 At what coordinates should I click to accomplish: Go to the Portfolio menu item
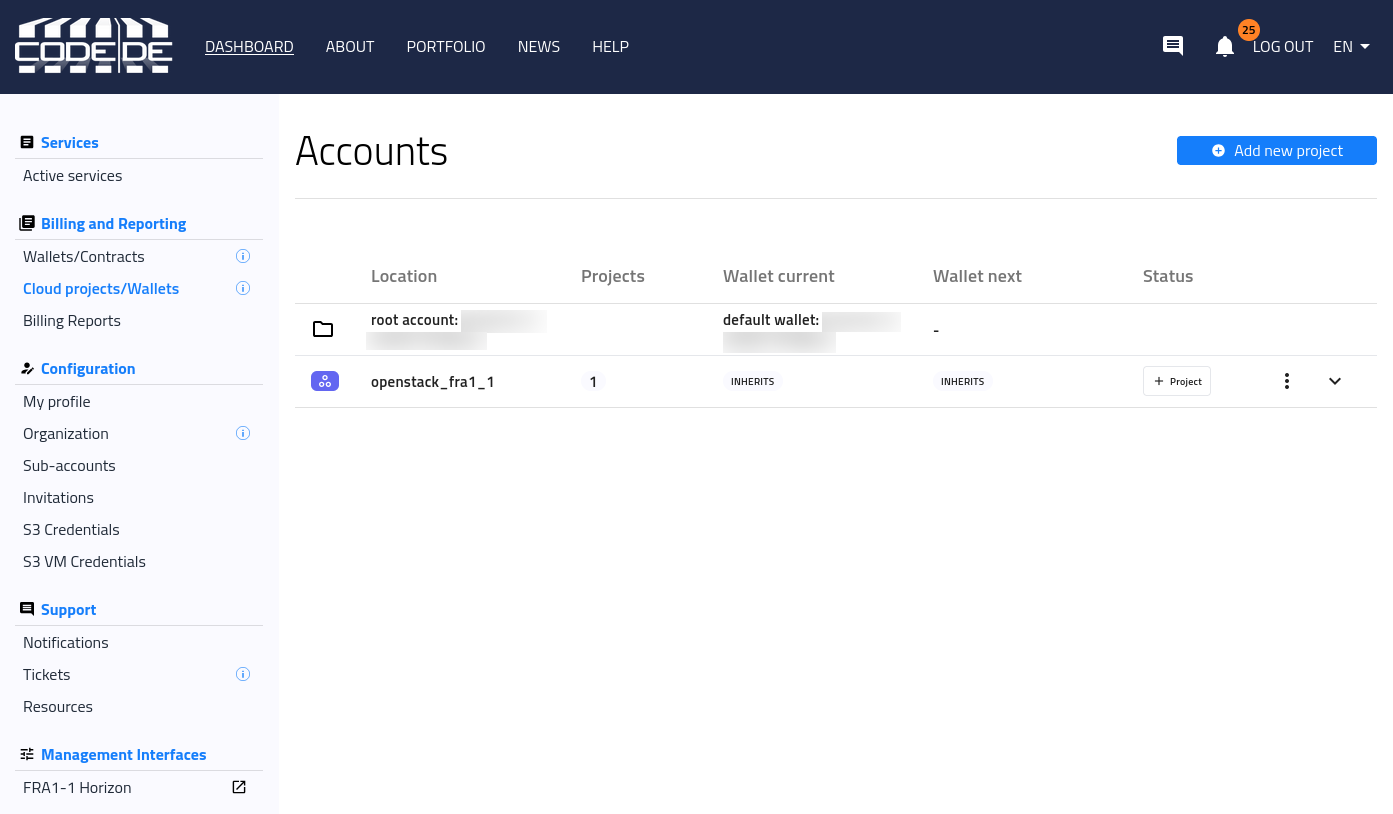[446, 47]
